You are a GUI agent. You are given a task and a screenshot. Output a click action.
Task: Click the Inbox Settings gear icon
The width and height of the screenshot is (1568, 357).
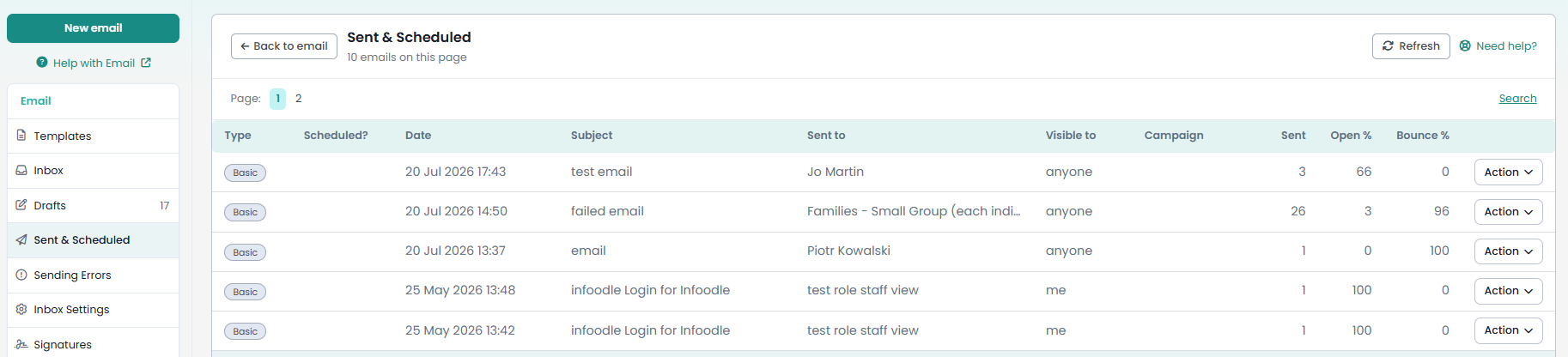[21, 309]
